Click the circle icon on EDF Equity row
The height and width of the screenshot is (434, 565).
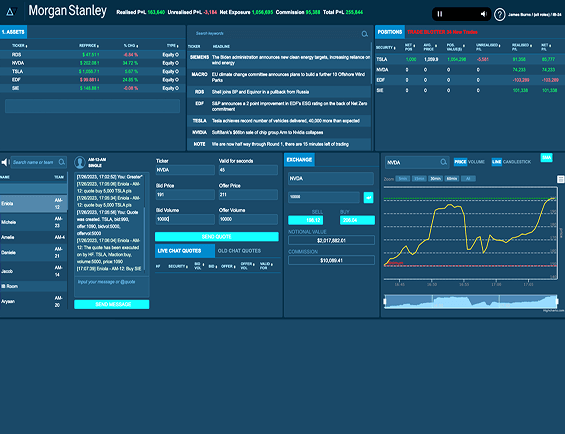[x=177, y=80]
